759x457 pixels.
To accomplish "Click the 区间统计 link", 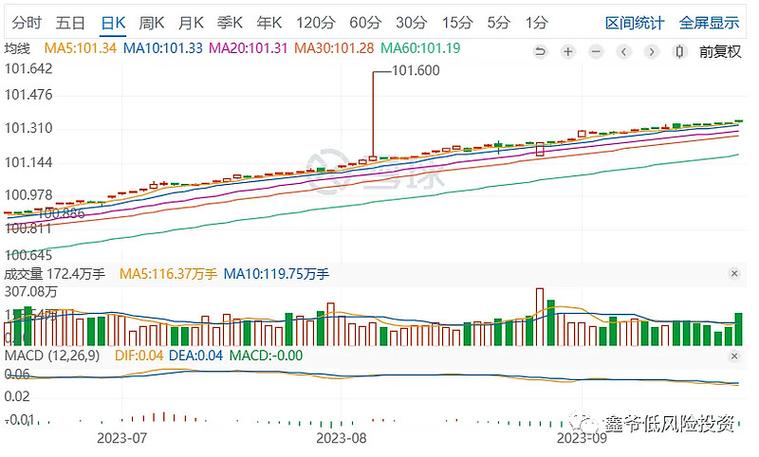I will [x=635, y=22].
